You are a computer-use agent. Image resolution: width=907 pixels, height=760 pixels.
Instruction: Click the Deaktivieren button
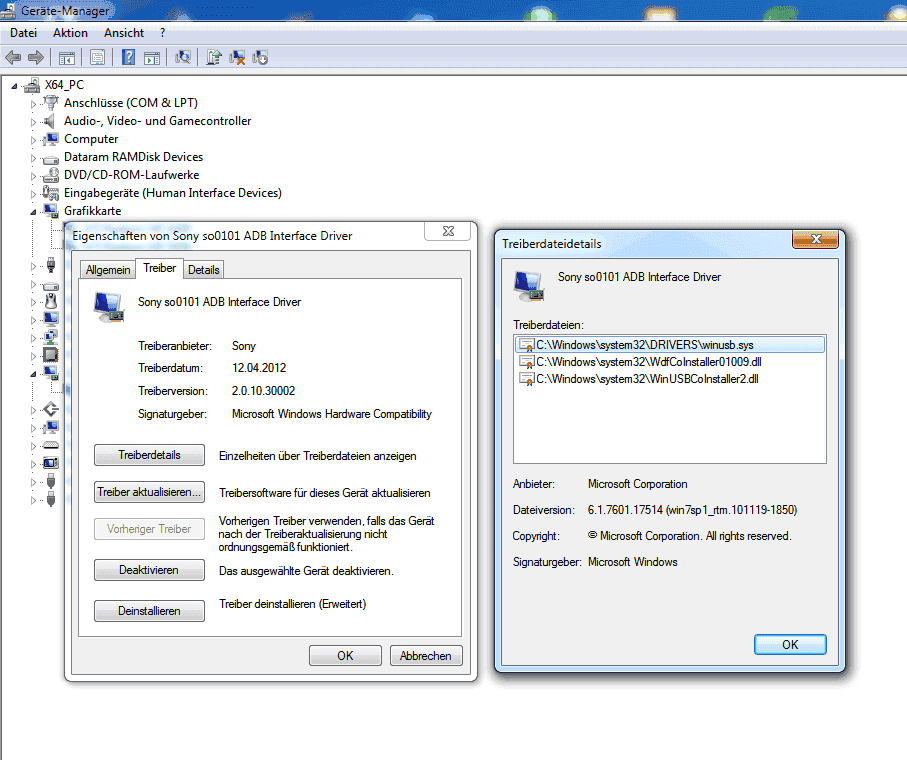(x=149, y=570)
